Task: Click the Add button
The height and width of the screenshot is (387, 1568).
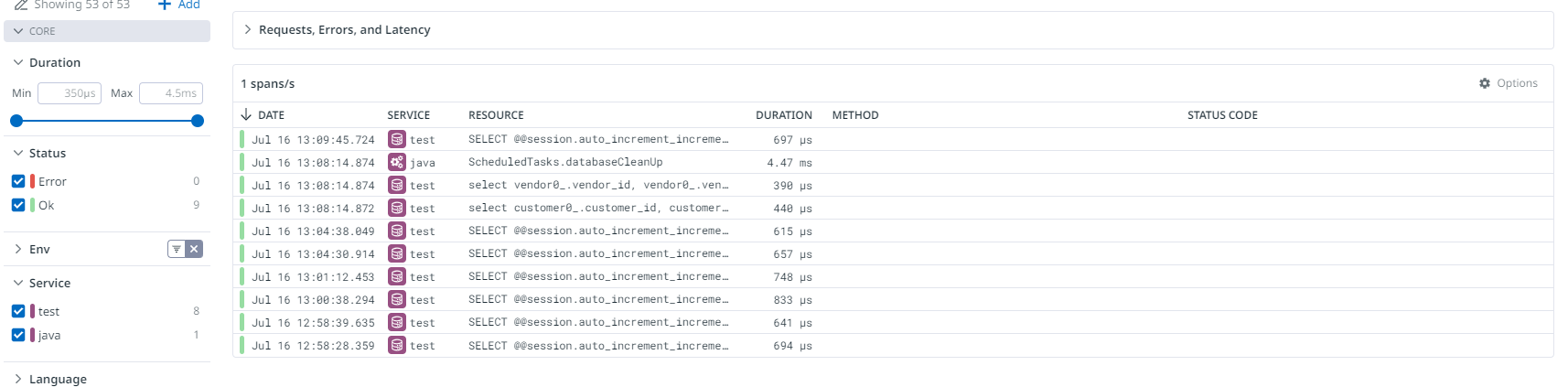Action: 179,5
